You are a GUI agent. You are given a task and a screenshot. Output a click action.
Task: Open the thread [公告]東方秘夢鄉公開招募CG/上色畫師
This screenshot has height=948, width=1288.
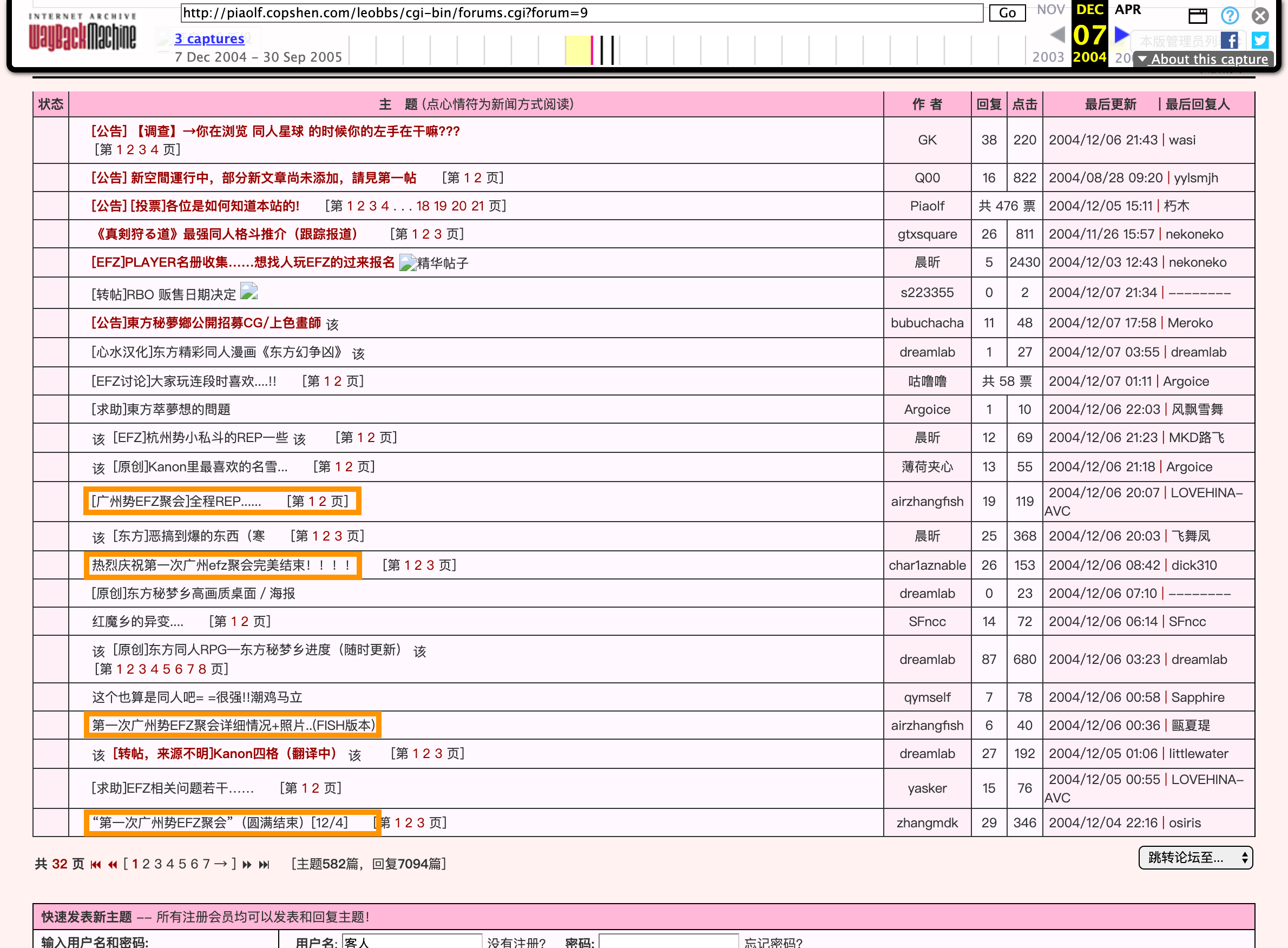click(206, 322)
